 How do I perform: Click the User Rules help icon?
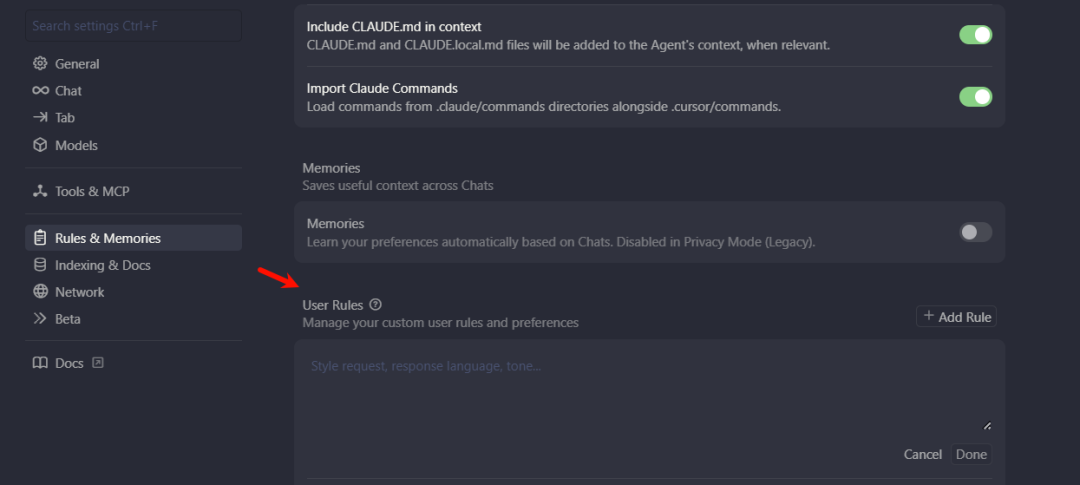pos(376,305)
